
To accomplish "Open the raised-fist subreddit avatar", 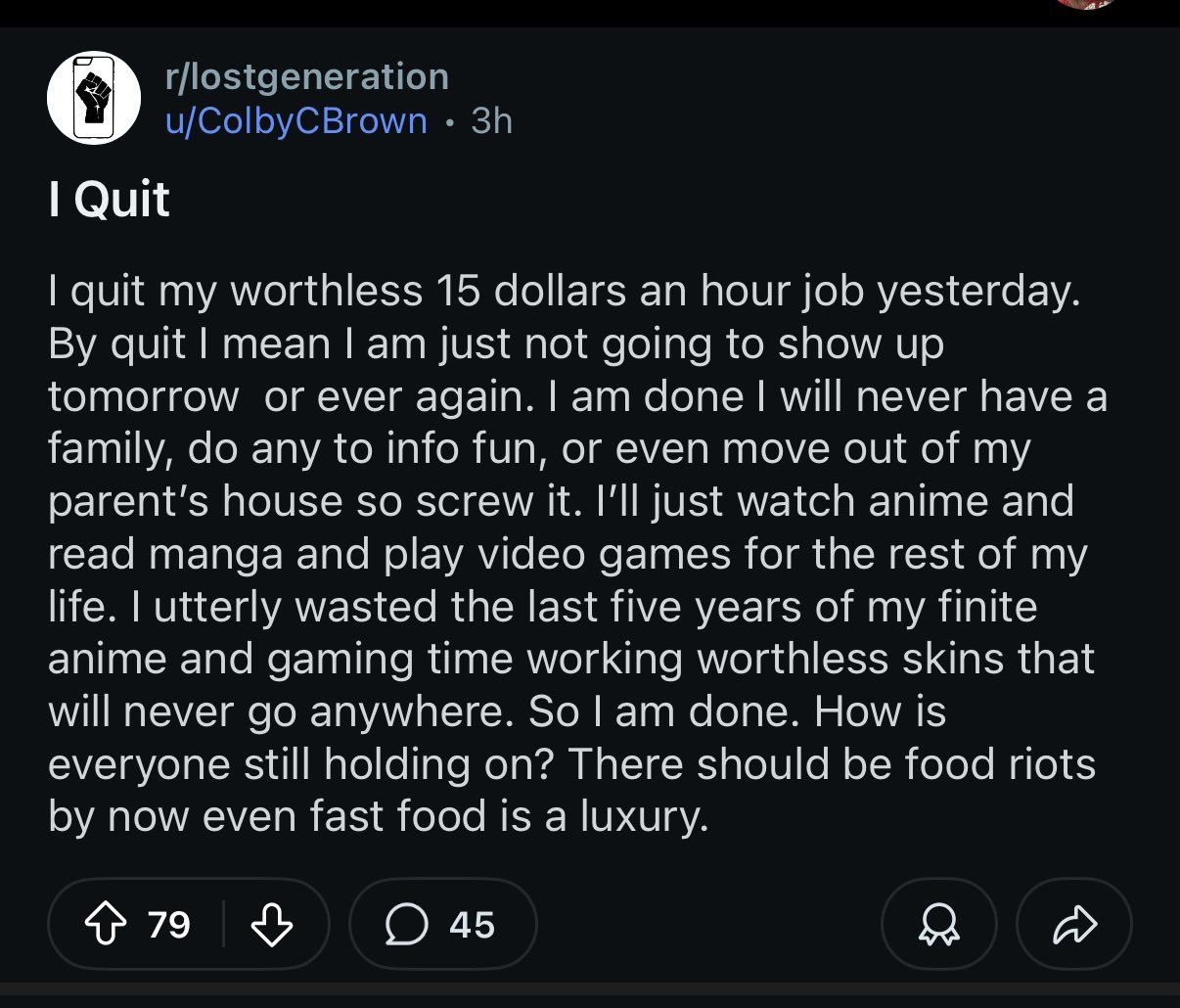I will point(94,97).
